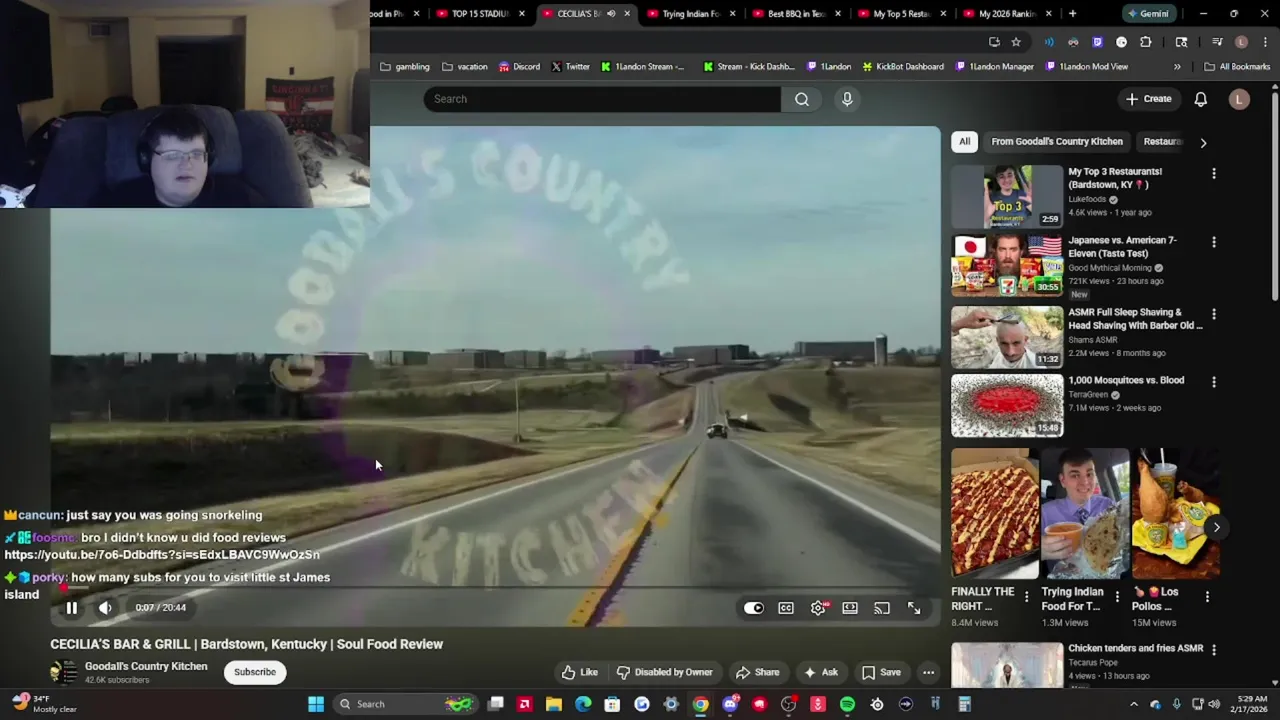Open more actions below the video
Viewport: 1280px width, 720px height.
tap(928, 672)
